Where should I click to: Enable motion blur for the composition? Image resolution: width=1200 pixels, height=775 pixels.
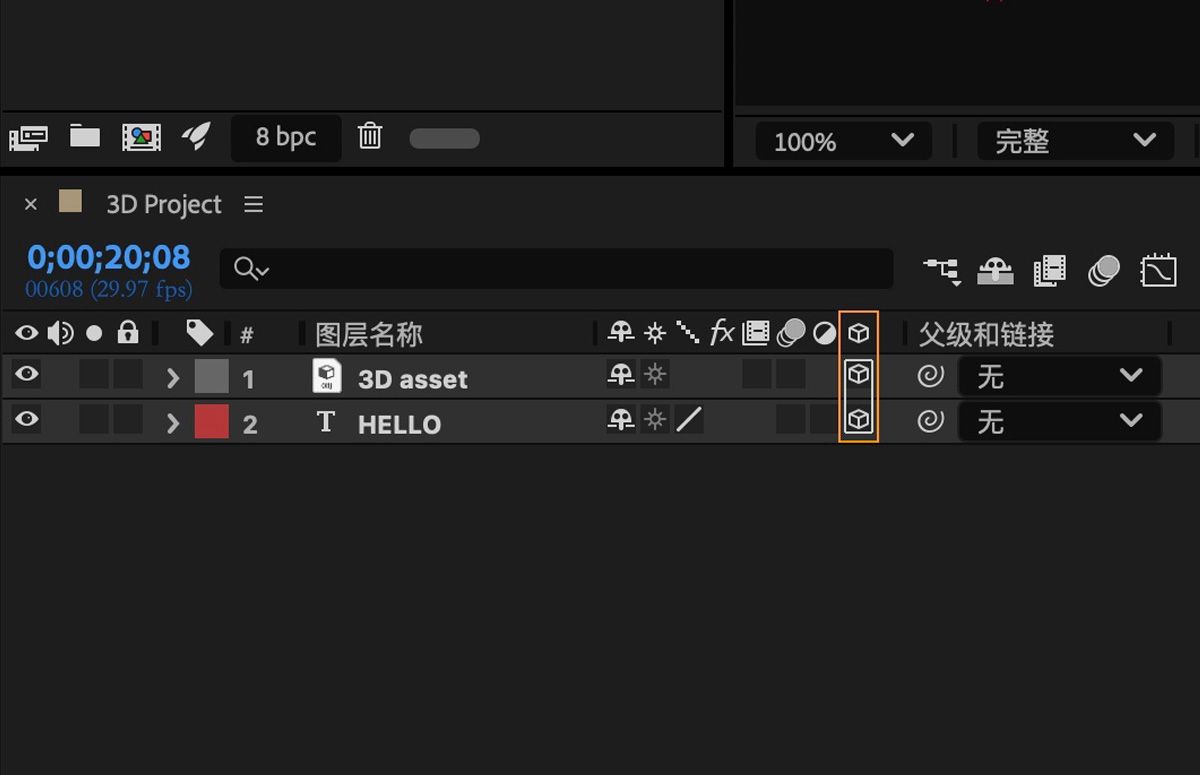click(x=1103, y=270)
